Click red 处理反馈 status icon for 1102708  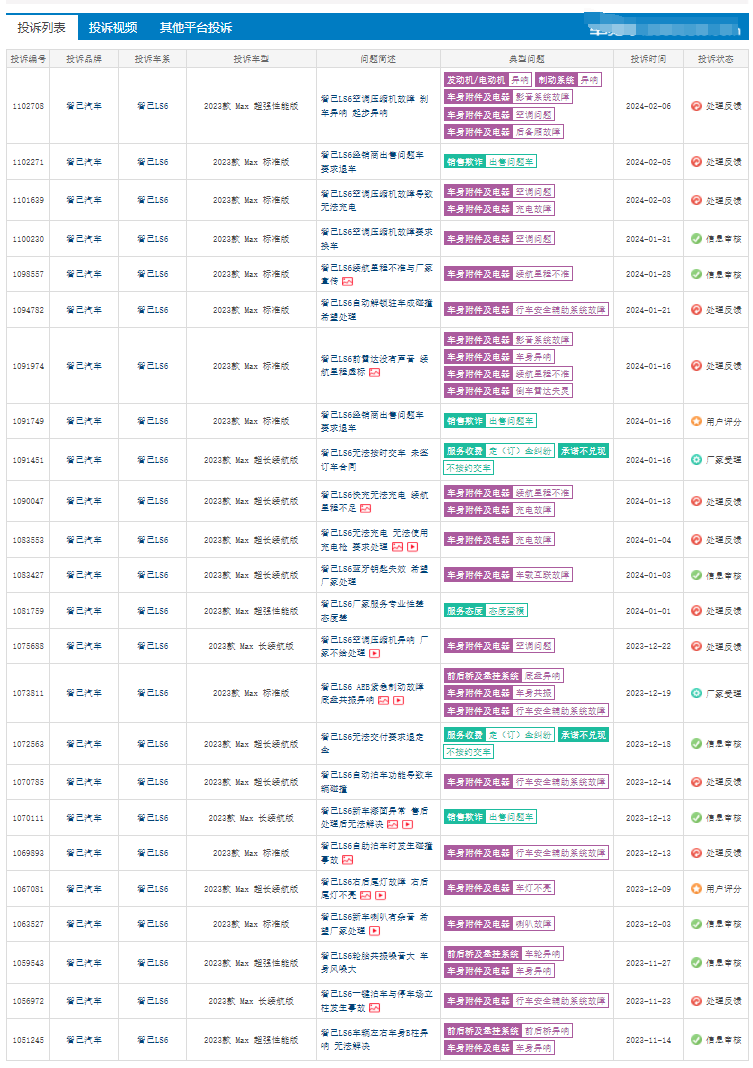[696, 106]
